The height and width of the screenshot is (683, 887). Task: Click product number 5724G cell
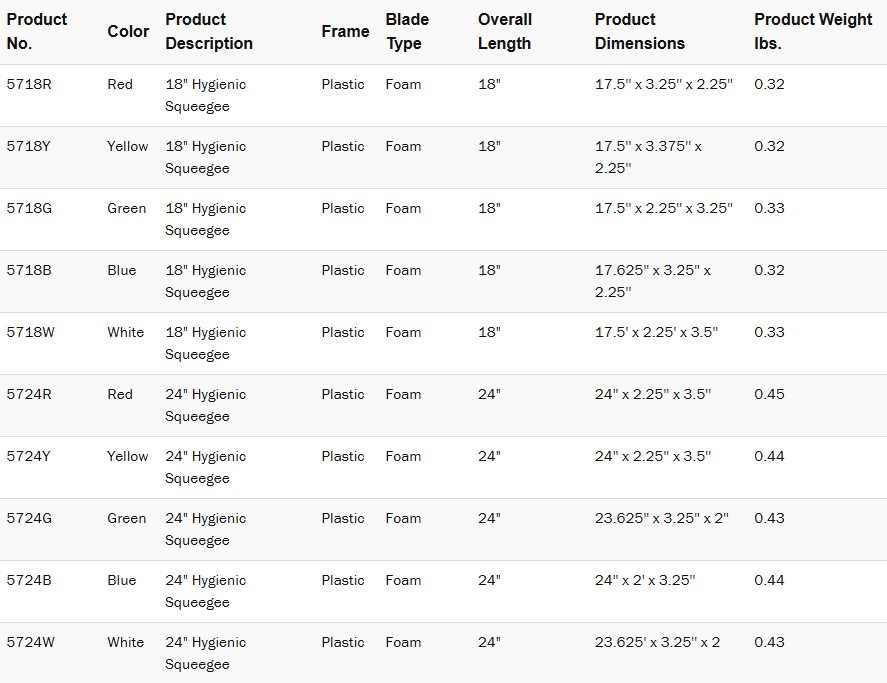pos(29,518)
